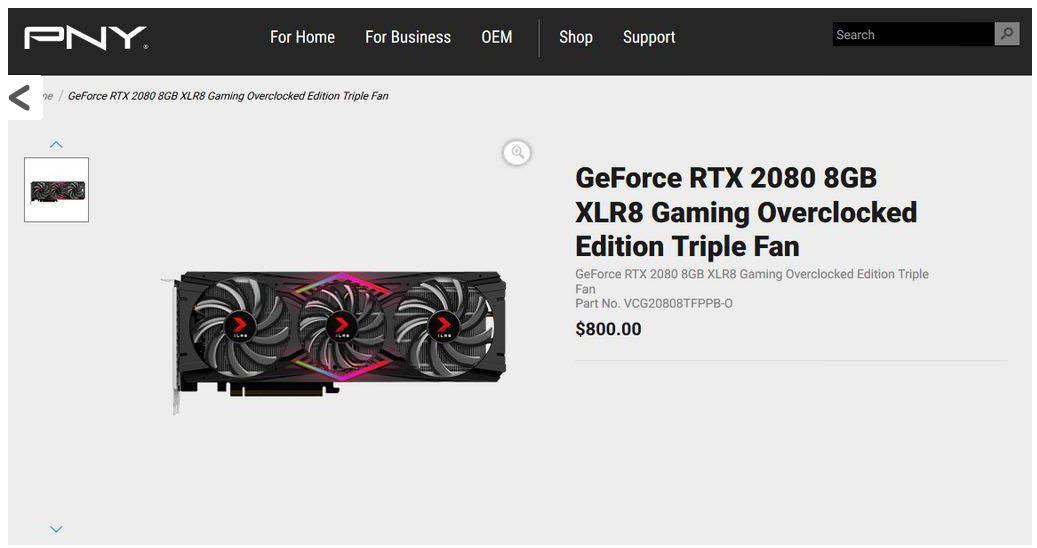
Task: Click the GeForce RTX 2080 breadcrumb text
Action: [x=228, y=96]
